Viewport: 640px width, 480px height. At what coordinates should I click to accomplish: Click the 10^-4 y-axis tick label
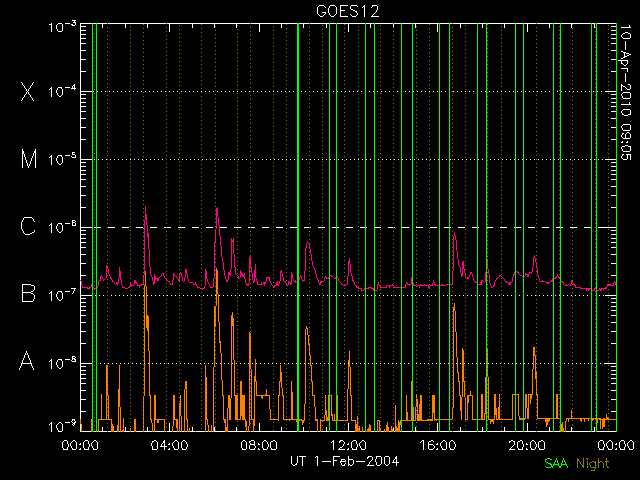click(62, 91)
